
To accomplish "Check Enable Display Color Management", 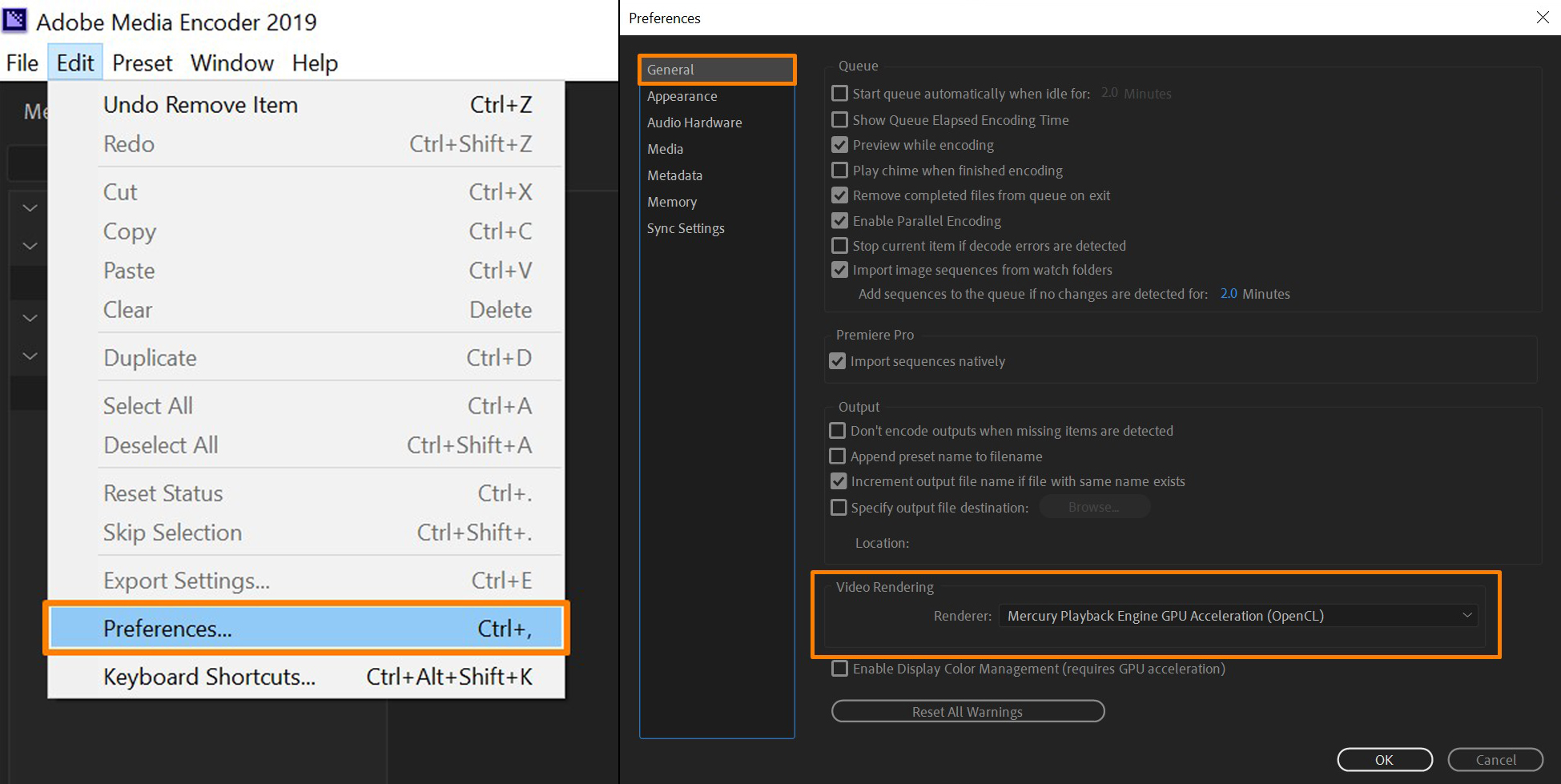I will 839,669.
